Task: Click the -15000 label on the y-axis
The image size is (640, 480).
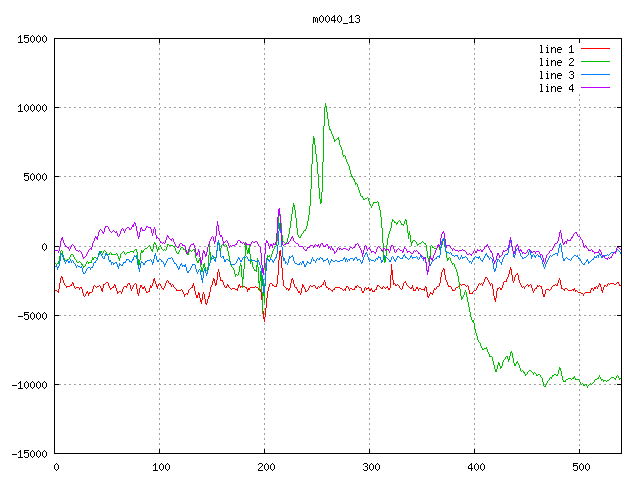Action: coord(29,454)
